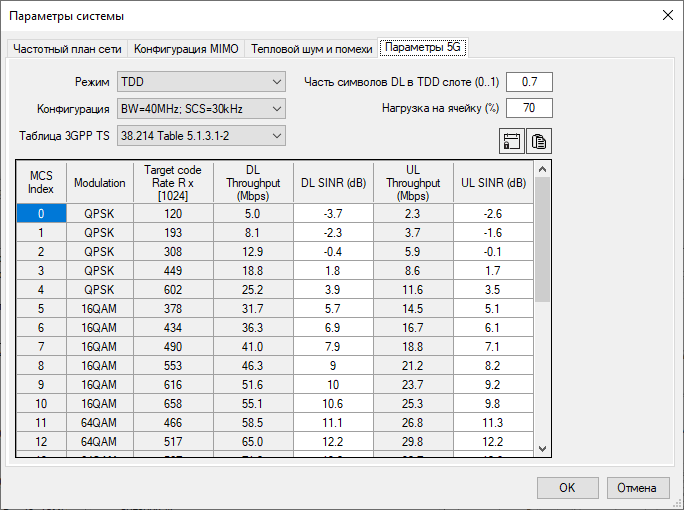Image resolution: width=684 pixels, height=510 pixels.
Task: Click the table vertical scrollbar thumb
Action: 542,240
